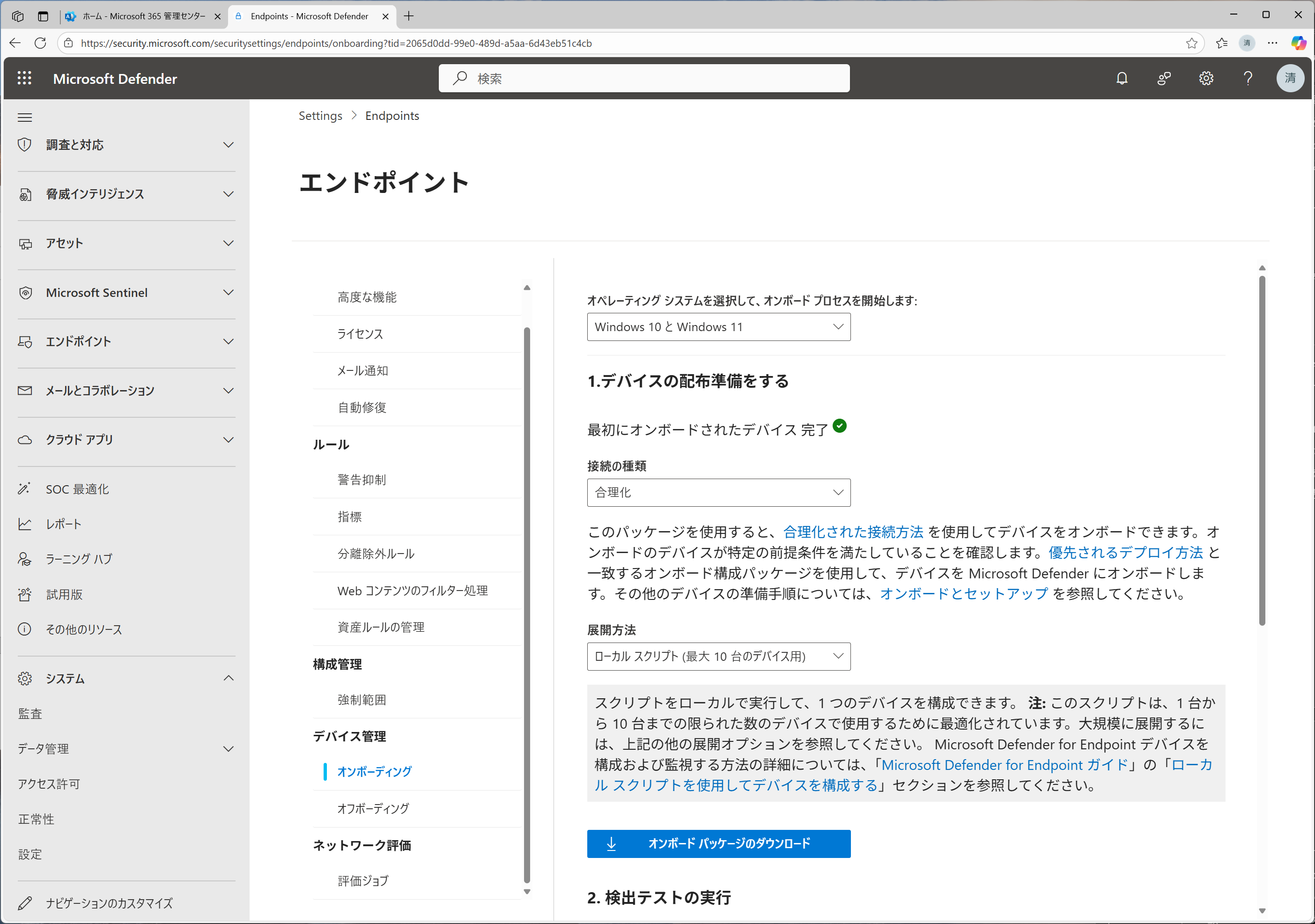Screen dimensions: 1315x924
Task: Select the 調査と対応 shield icon
Action: click(x=25, y=144)
